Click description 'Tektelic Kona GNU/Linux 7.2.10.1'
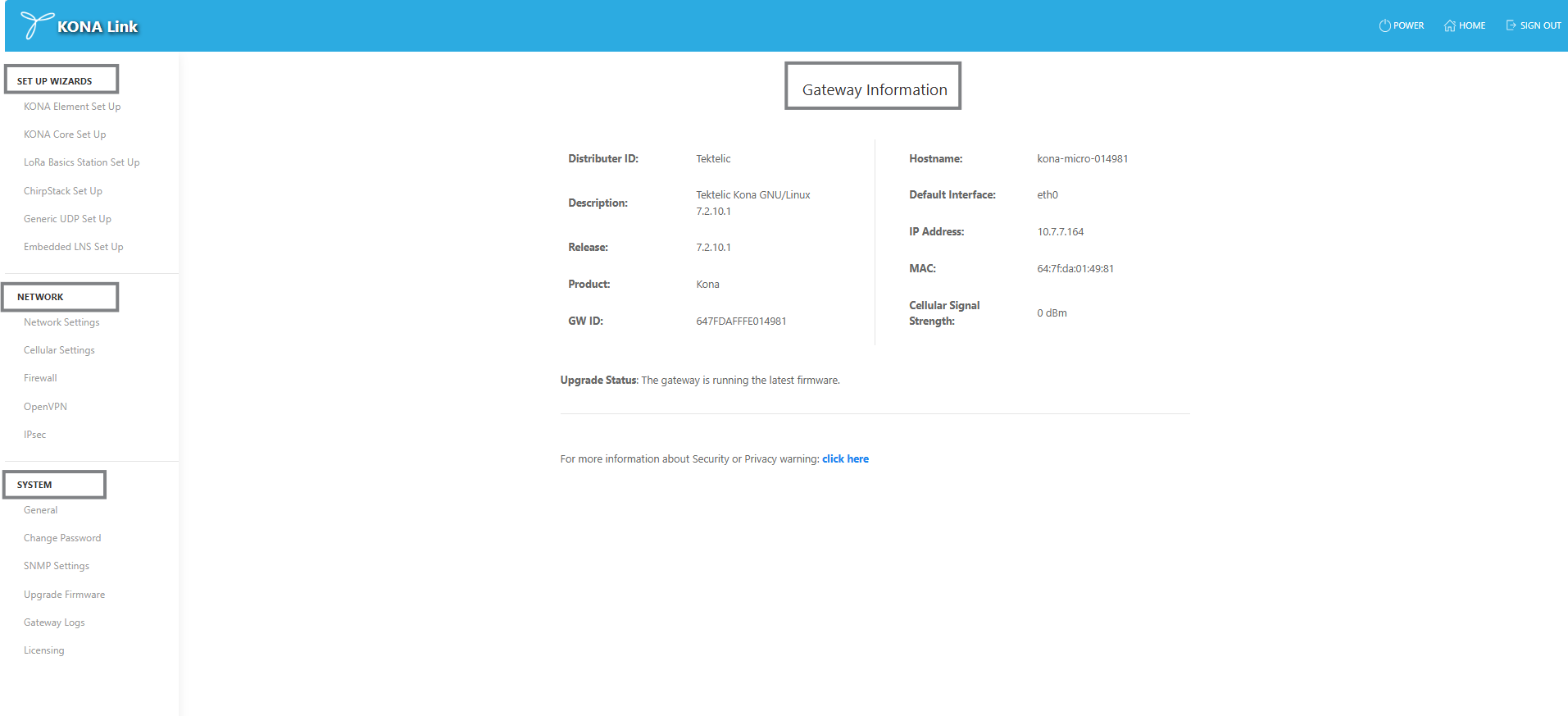The width and height of the screenshot is (1568, 716). (x=753, y=203)
